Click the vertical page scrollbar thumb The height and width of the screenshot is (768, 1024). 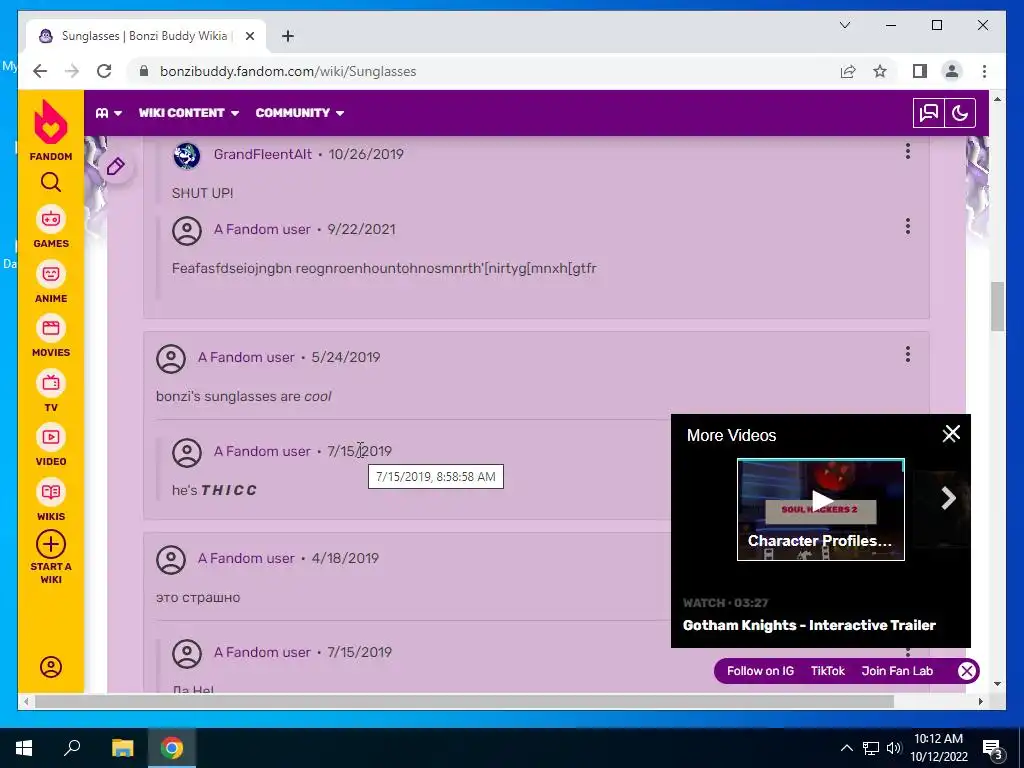pos(997,307)
